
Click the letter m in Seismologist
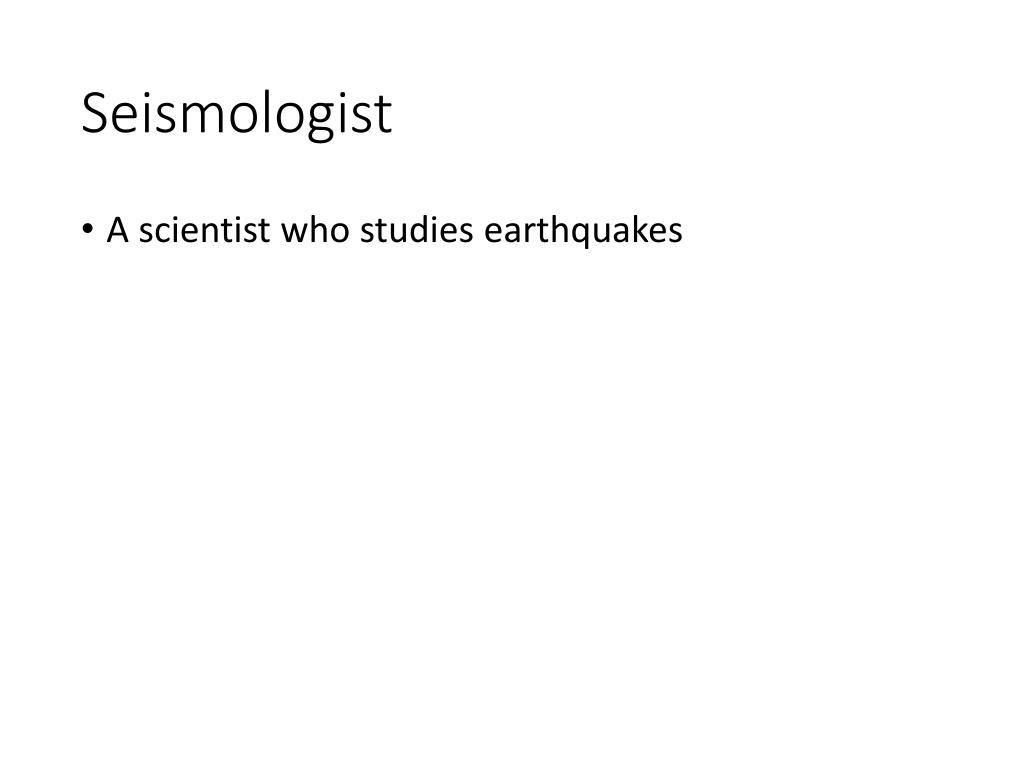(202, 118)
